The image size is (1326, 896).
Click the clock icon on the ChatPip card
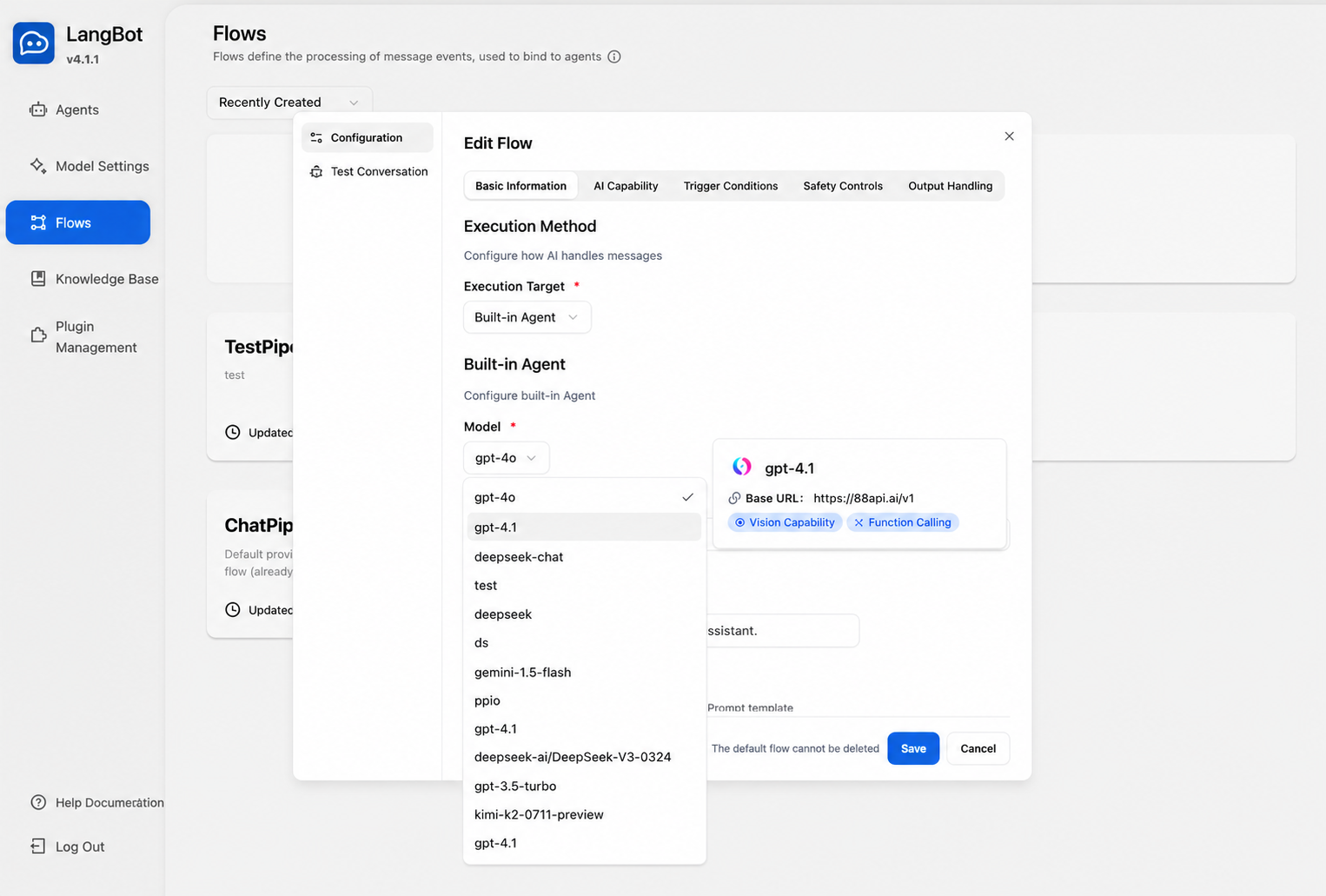click(233, 609)
